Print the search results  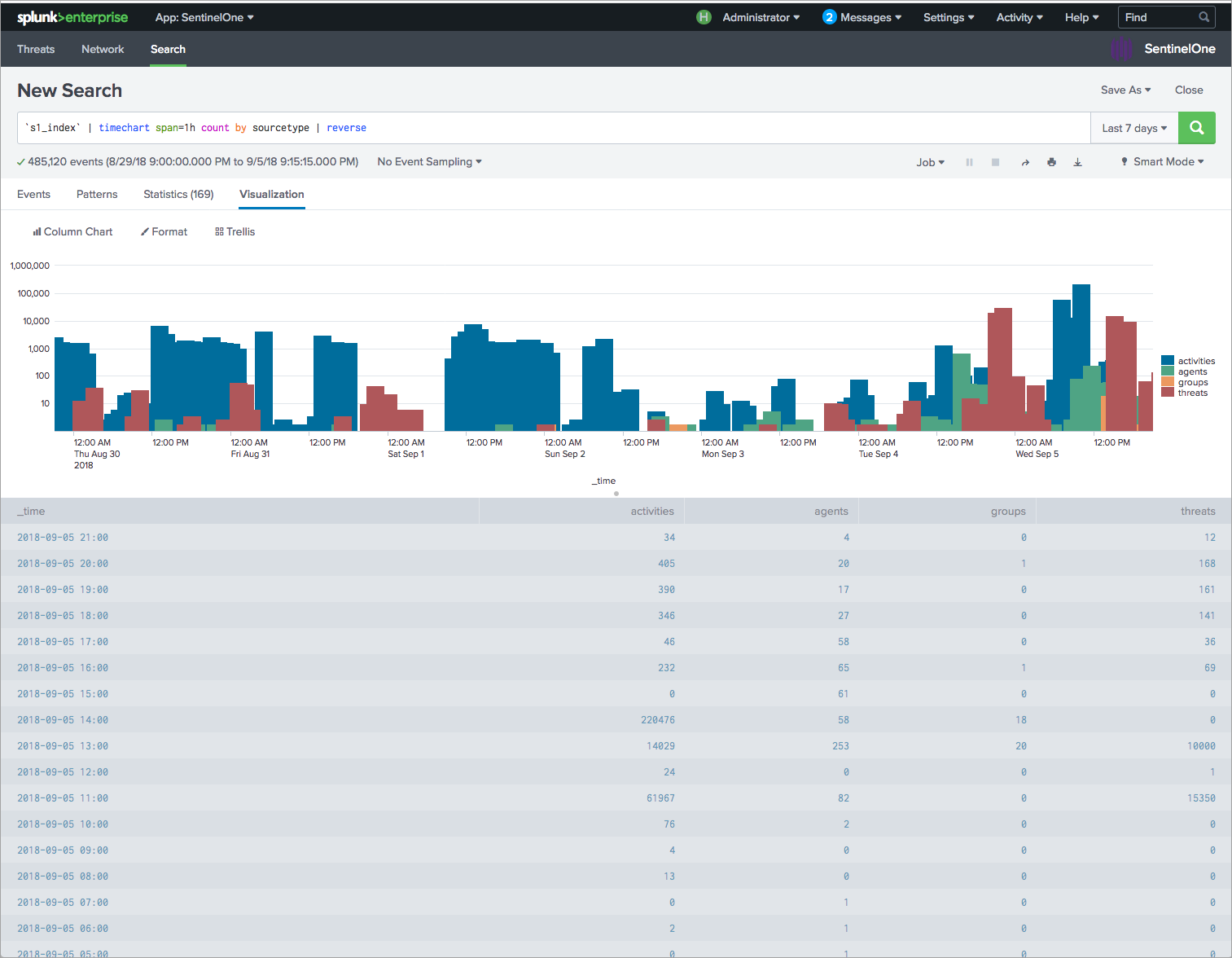click(1051, 161)
